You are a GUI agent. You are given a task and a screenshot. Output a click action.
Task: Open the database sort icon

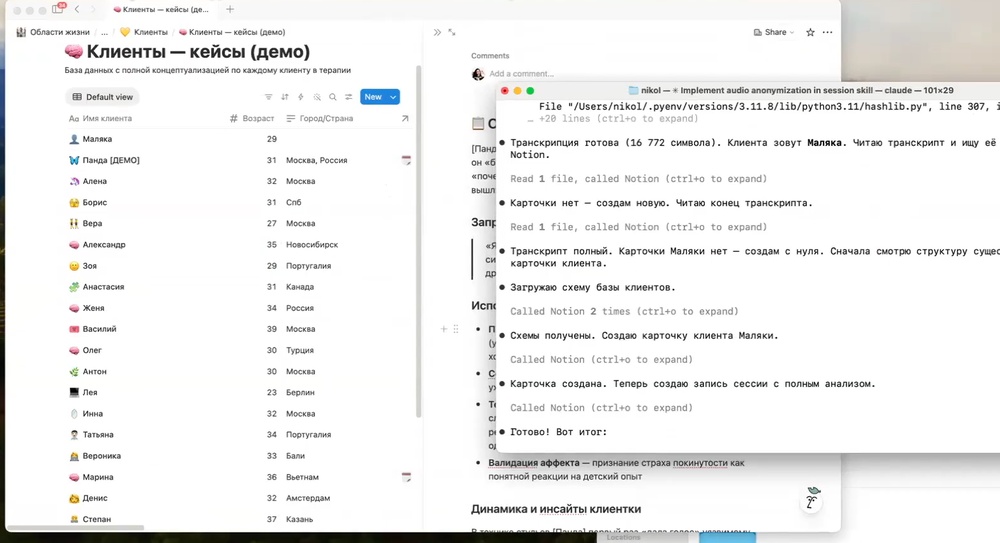coord(284,97)
